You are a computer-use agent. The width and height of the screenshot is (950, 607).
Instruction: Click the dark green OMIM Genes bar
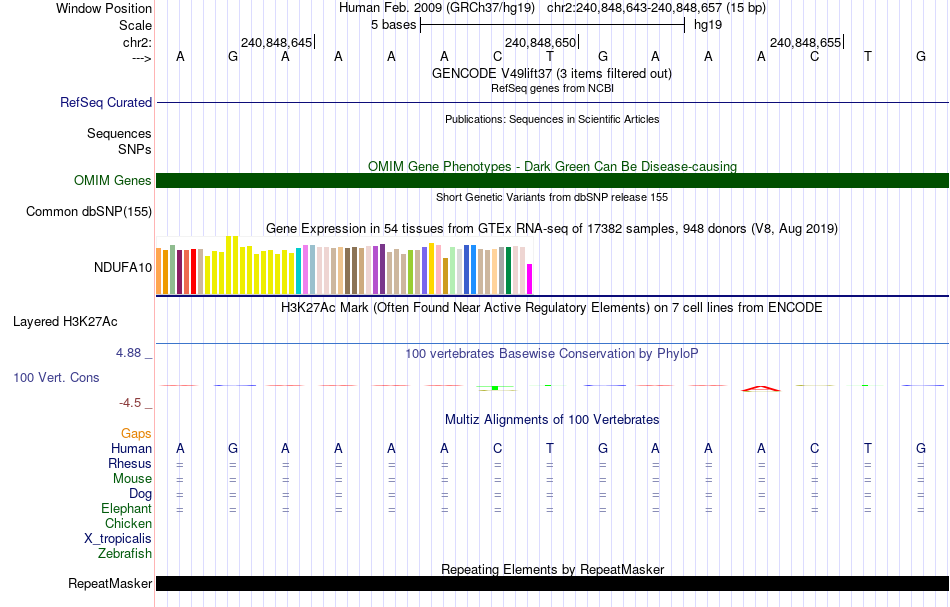click(x=552, y=181)
